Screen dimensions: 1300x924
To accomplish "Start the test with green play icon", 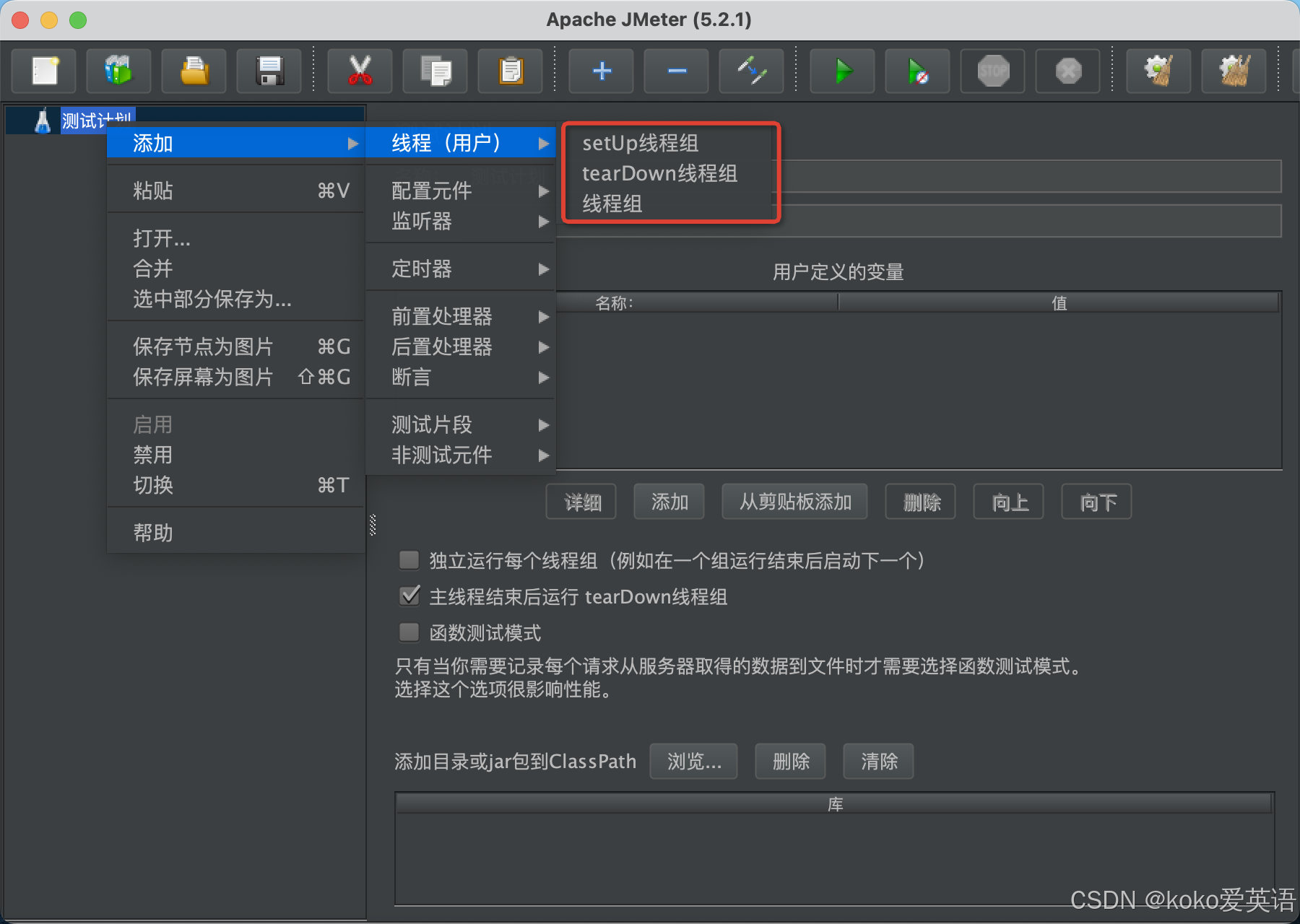I will (842, 71).
